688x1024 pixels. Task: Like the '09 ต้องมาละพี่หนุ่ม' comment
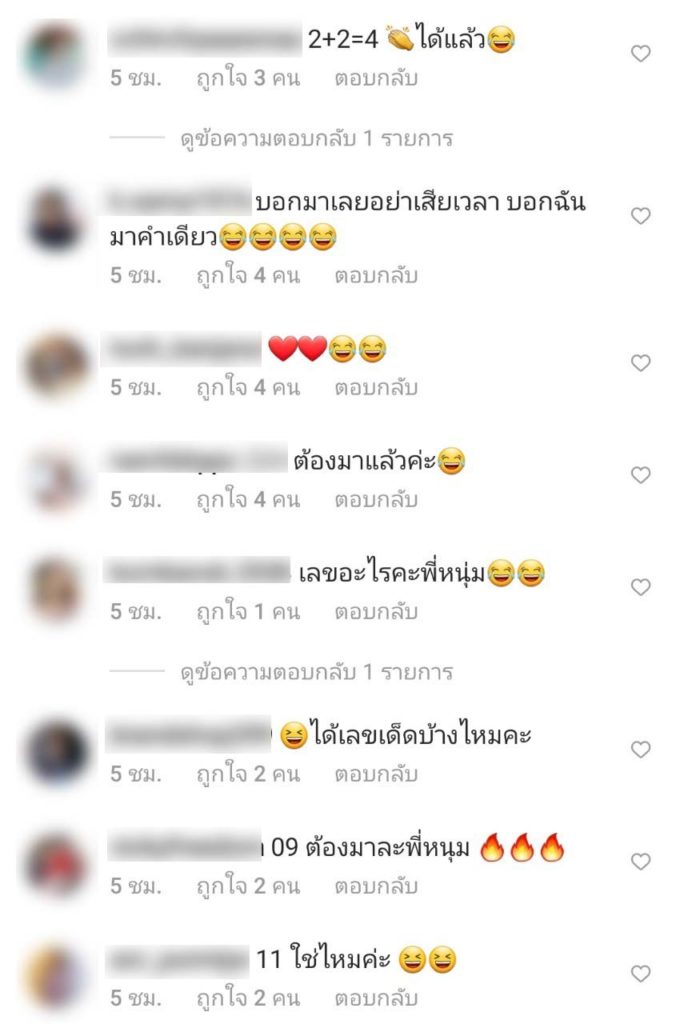(x=640, y=861)
